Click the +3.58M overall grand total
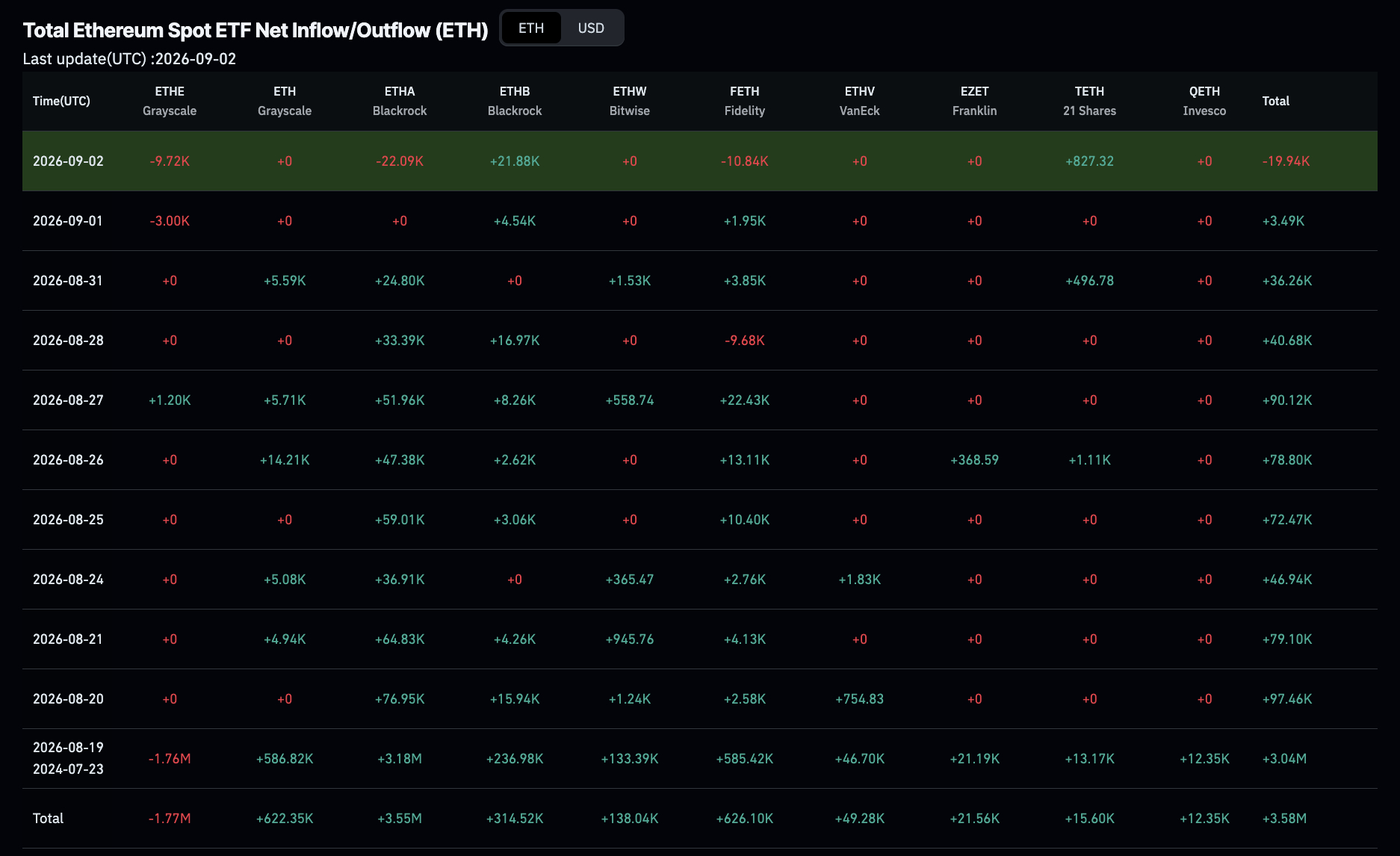Screen dimensions: 1400x856 (x=1284, y=819)
